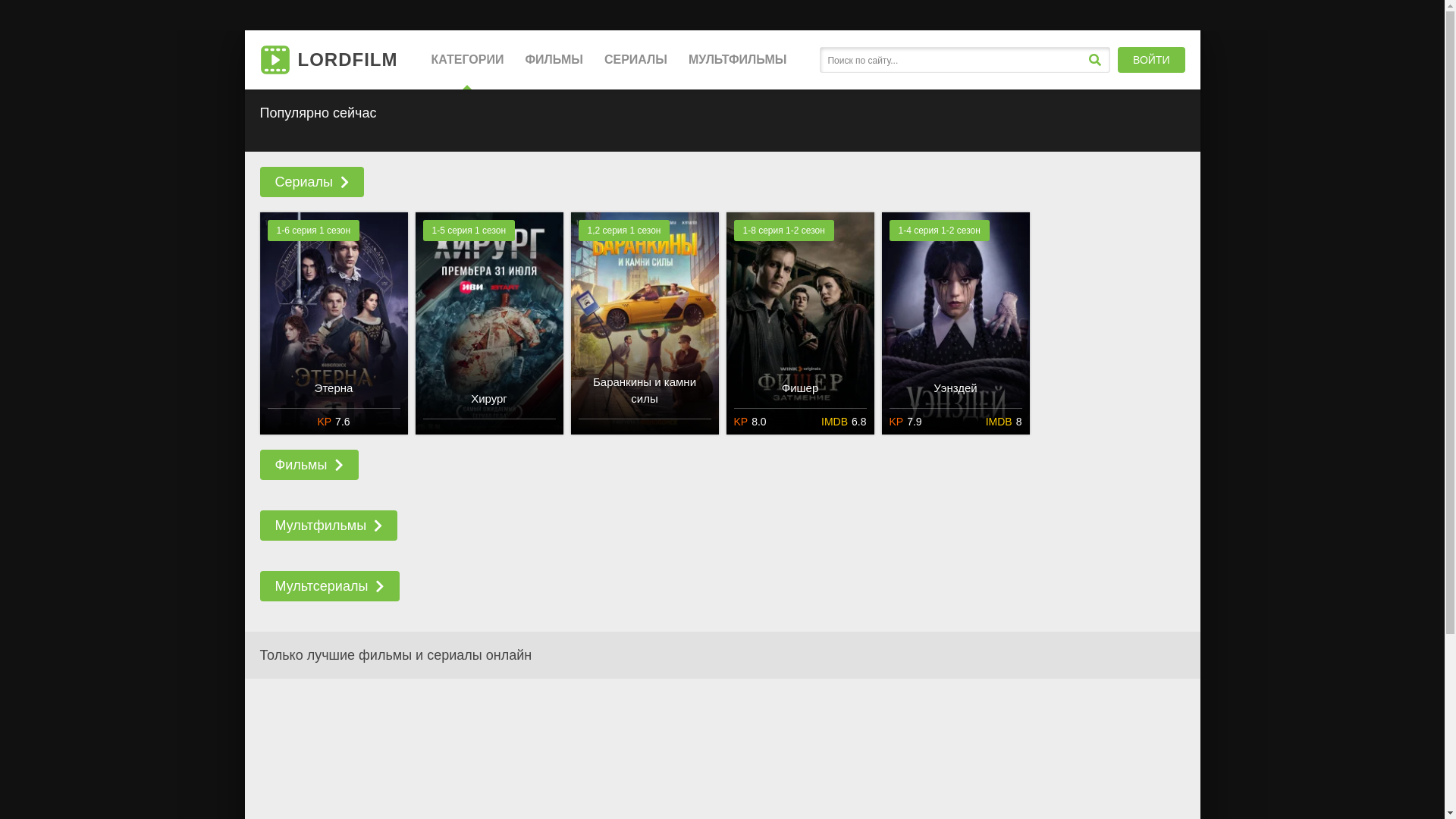Click the Этерна title text
The height and width of the screenshot is (819, 1456).
334,388
